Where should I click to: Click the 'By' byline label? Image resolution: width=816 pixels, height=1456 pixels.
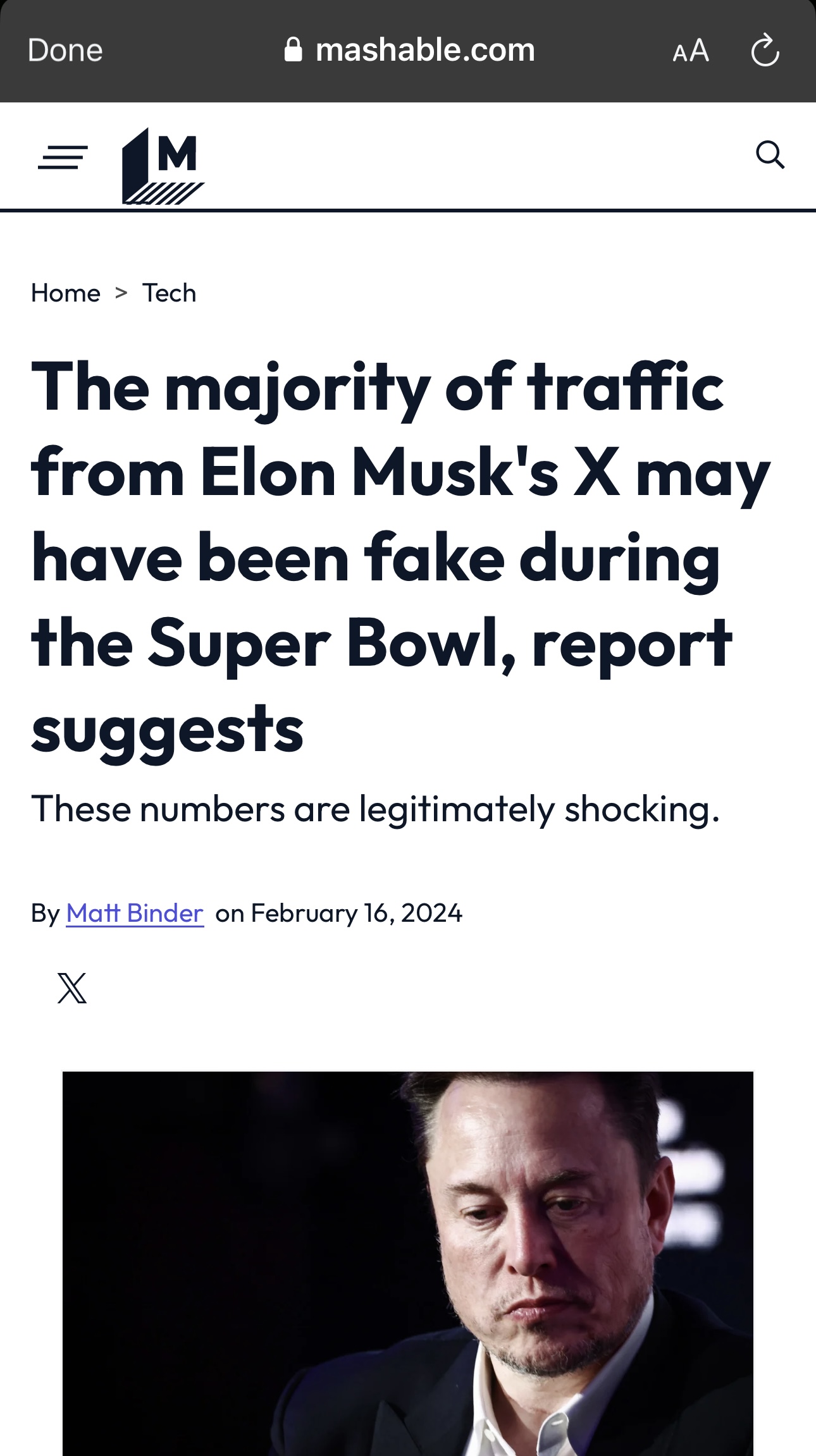(45, 913)
